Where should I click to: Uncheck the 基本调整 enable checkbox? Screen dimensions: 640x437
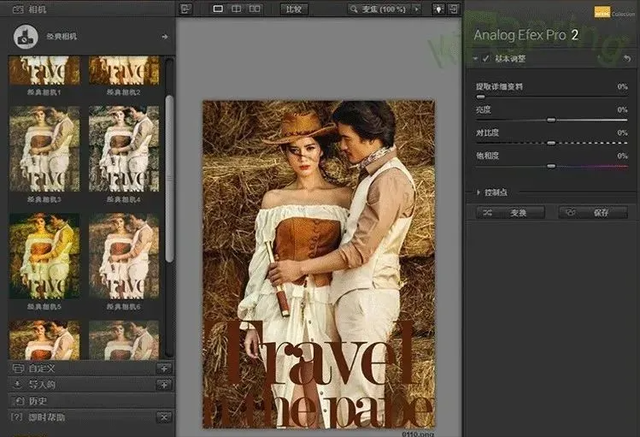pos(486,59)
